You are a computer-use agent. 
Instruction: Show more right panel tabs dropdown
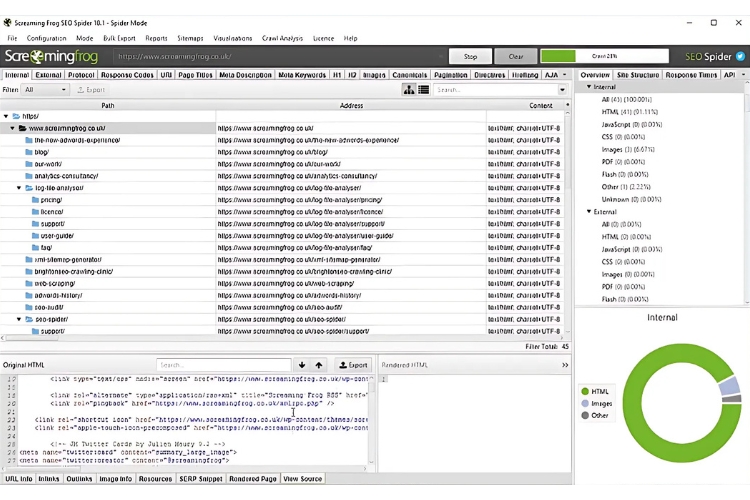click(x=743, y=75)
